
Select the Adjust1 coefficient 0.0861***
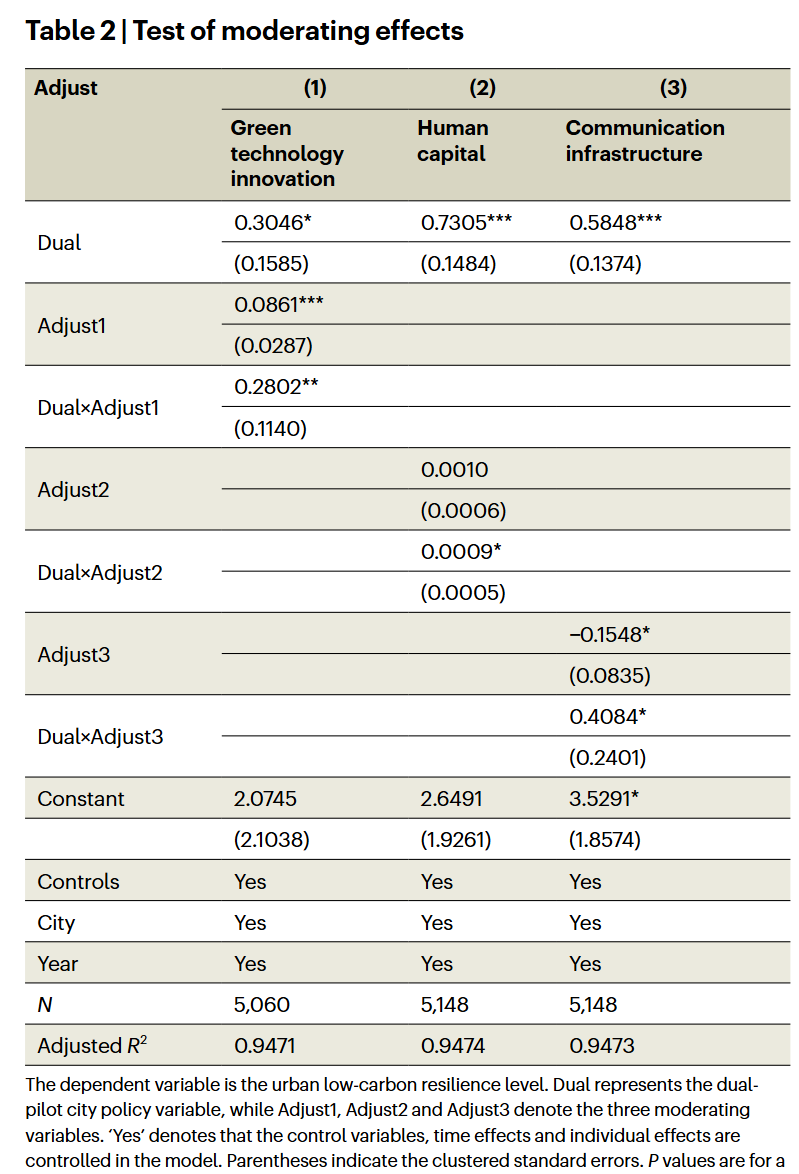coord(279,305)
